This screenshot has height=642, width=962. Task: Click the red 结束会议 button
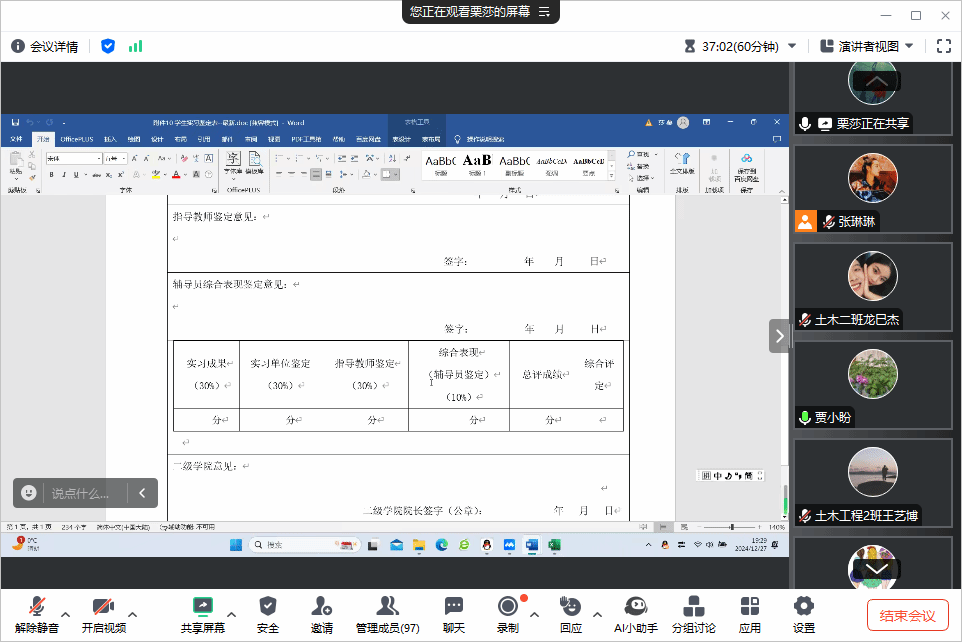click(907, 615)
